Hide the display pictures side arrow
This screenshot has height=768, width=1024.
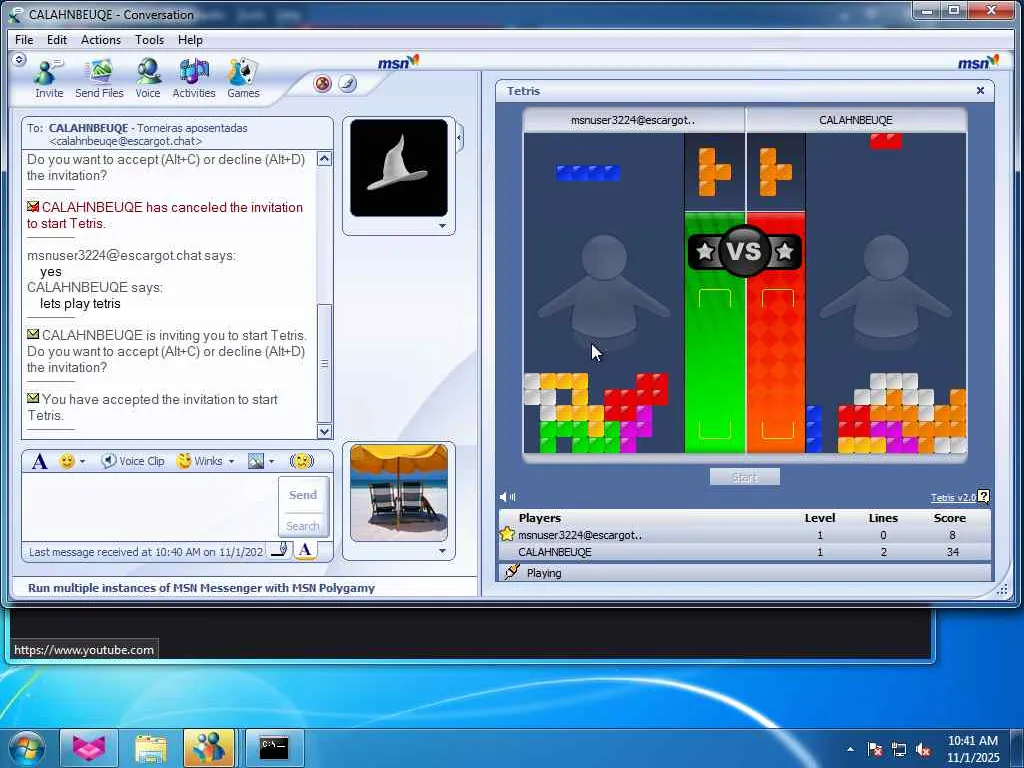coord(460,138)
